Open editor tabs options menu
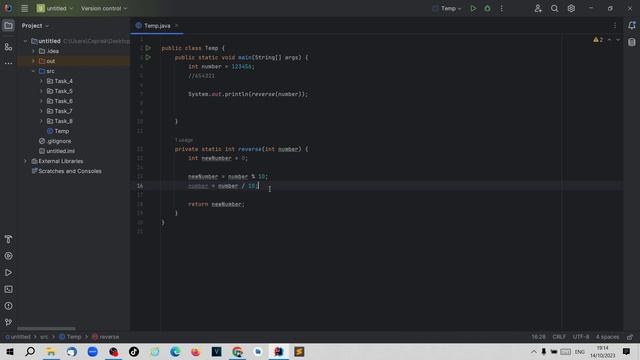The width and height of the screenshot is (640, 360). [615, 26]
